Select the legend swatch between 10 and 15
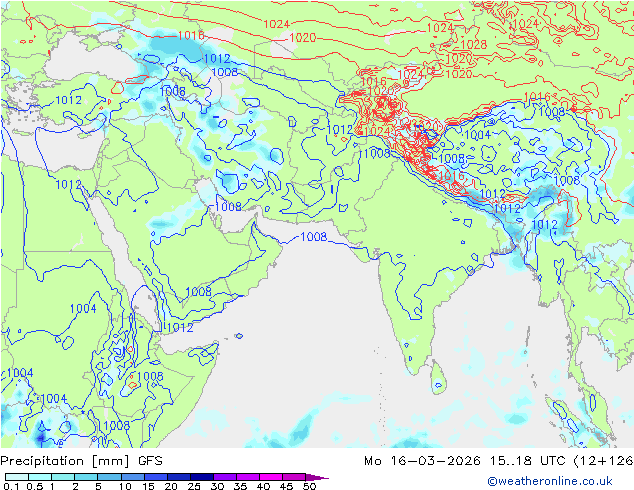The width and height of the screenshot is (634, 490). [133, 477]
